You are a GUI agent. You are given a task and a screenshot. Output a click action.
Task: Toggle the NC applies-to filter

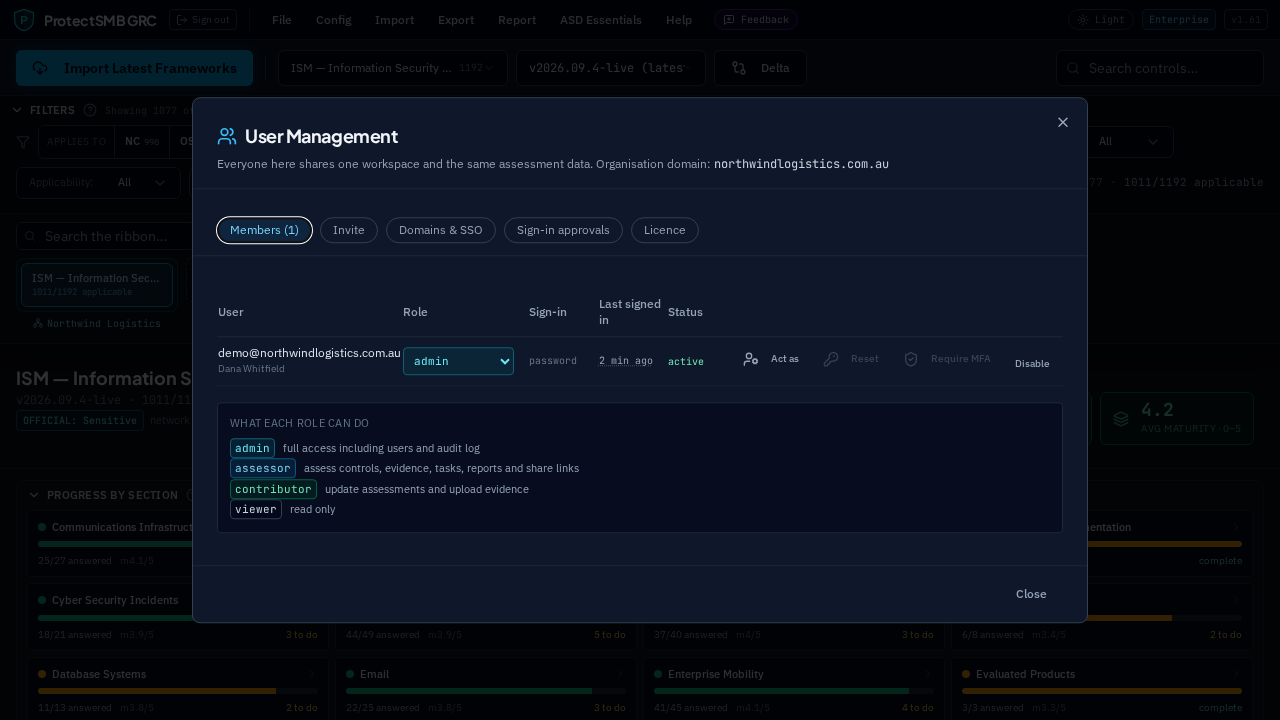pos(142,142)
